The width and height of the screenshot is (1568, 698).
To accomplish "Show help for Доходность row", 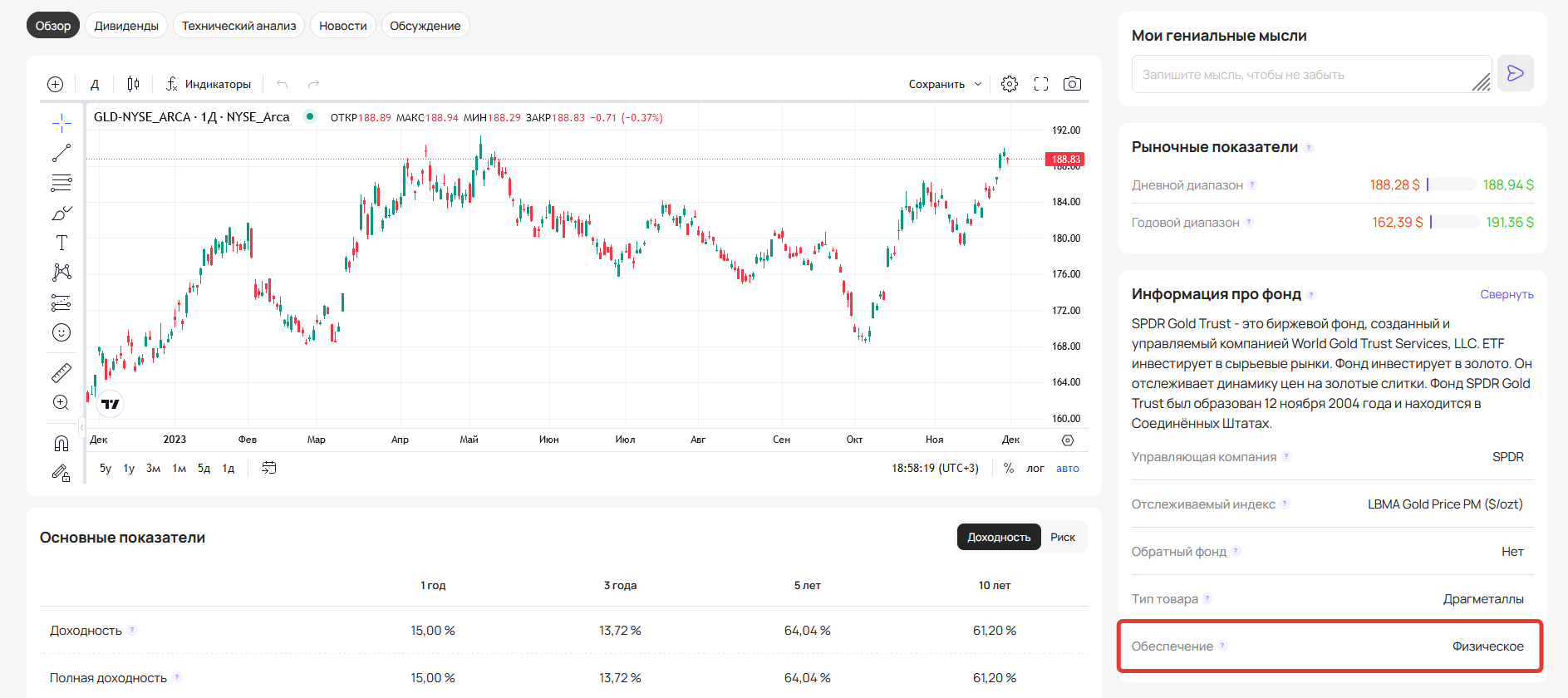I will (132, 630).
